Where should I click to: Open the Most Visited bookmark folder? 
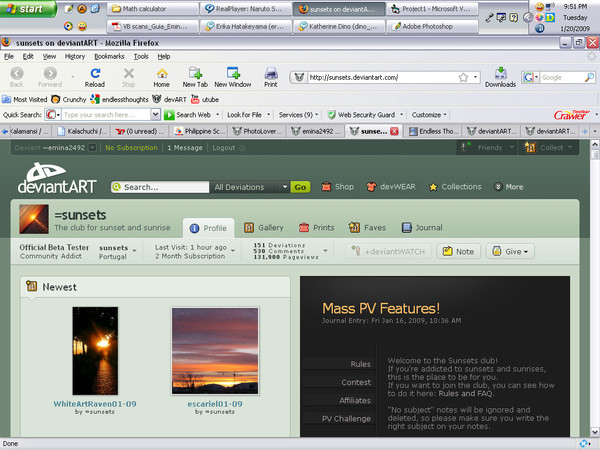(x=24, y=99)
